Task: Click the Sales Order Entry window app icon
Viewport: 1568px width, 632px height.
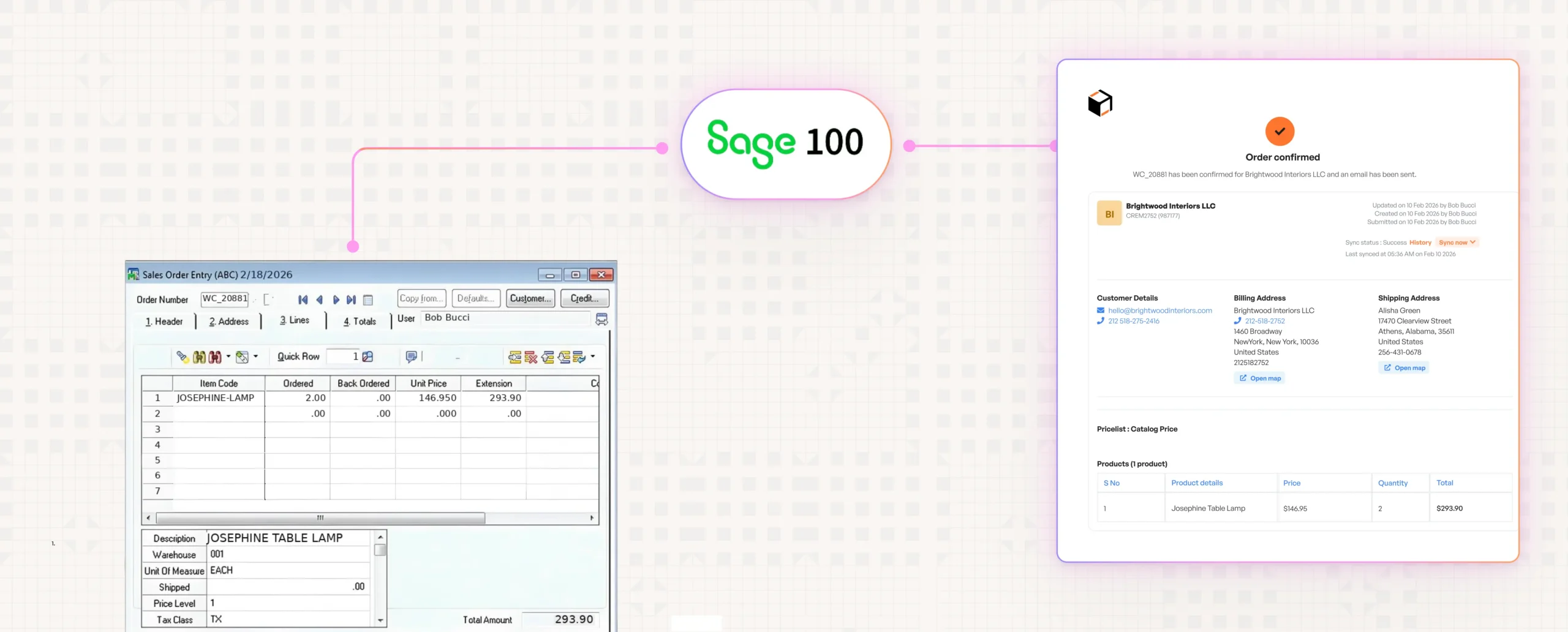Action: 133,274
